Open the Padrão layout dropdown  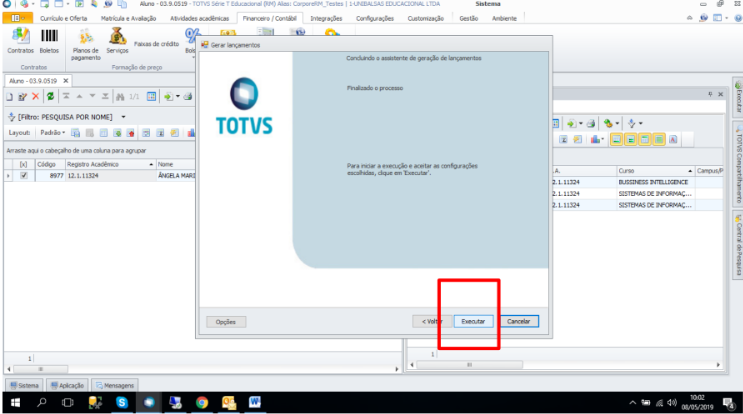(x=55, y=132)
